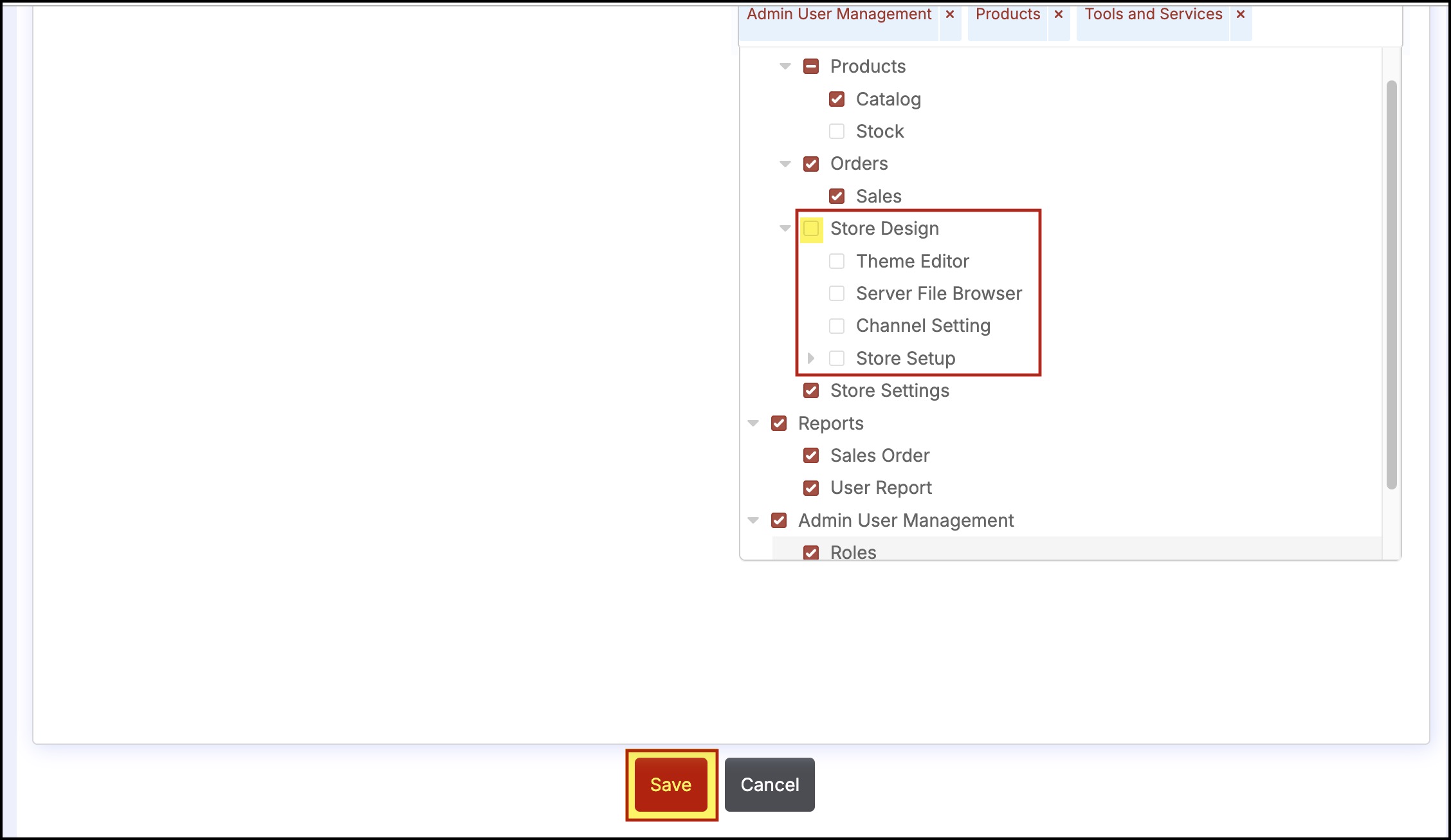The image size is (1451, 840).
Task: Check the Channel Setting box
Action: 837,326
